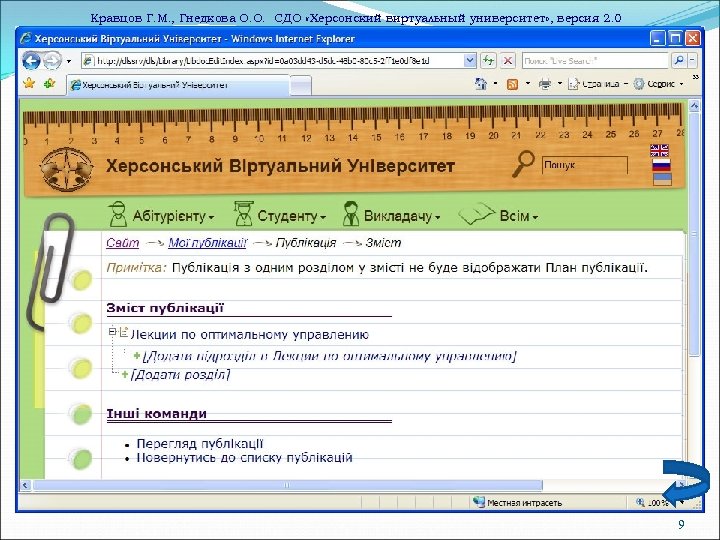The width and height of the screenshot is (720, 540).
Task: Open the Home icon dropdown arrow
Action: pyautogui.click(x=495, y=84)
